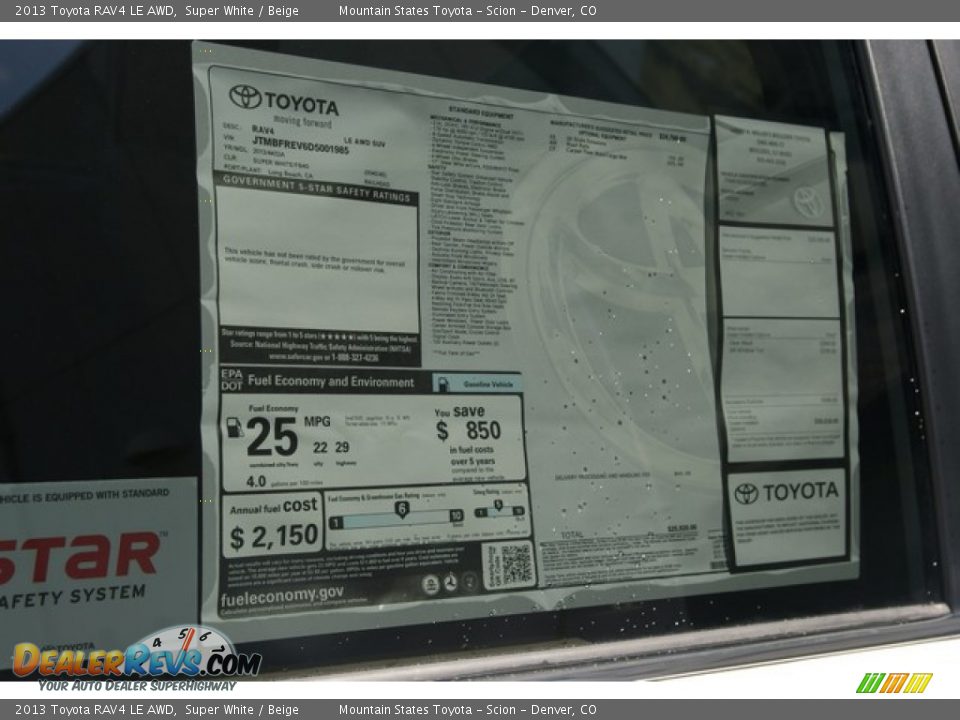960x720 pixels.
Task: Click the 4.0 gallons per 100 miles value
Action: (256, 482)
